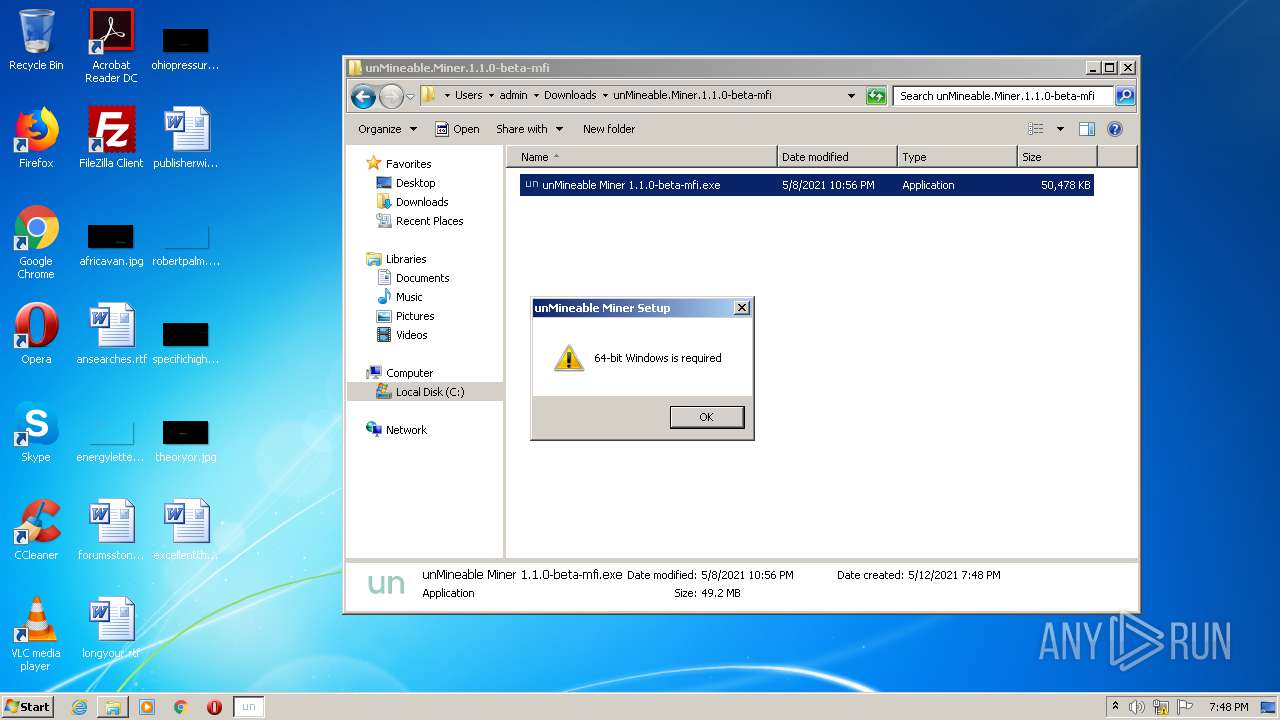
Task: Click taskbar clock showing 7:48 PM
Action: coord(1228,707)
